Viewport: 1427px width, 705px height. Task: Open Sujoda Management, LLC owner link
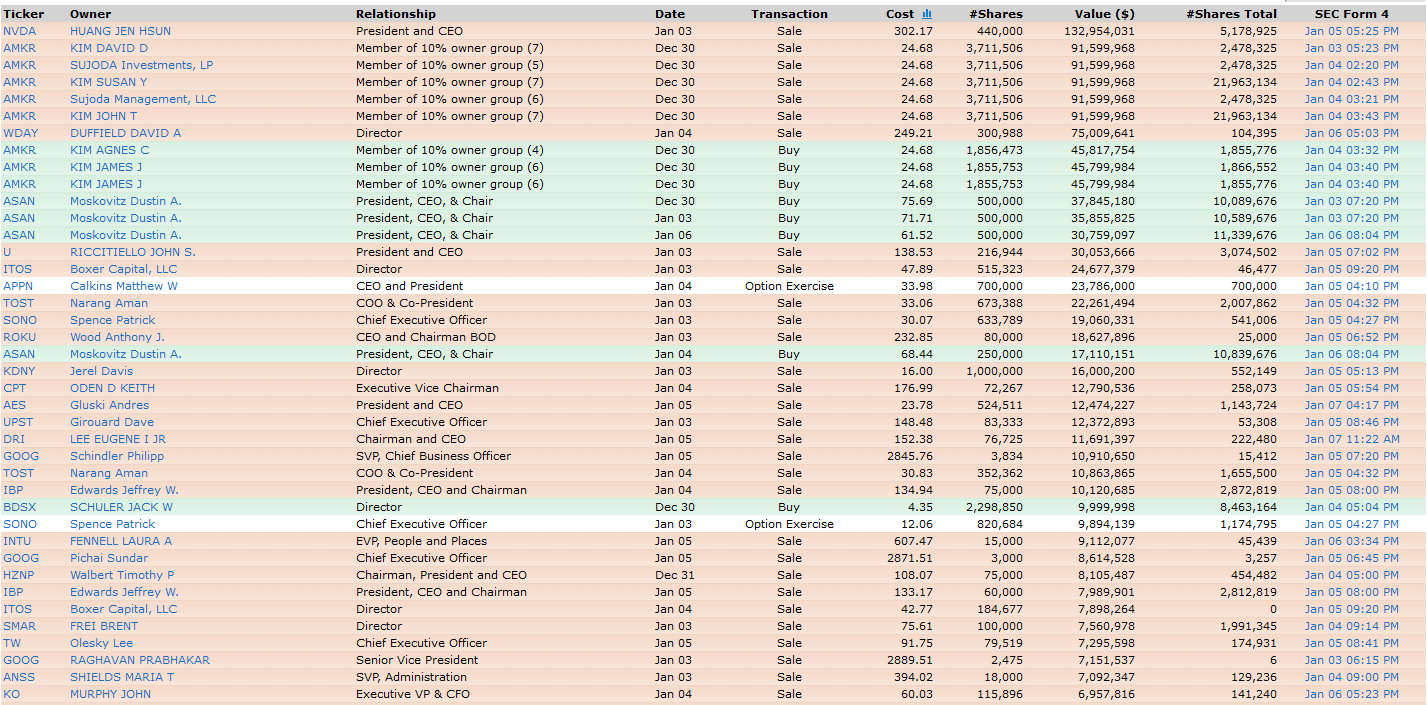click(x=143, y=99)
